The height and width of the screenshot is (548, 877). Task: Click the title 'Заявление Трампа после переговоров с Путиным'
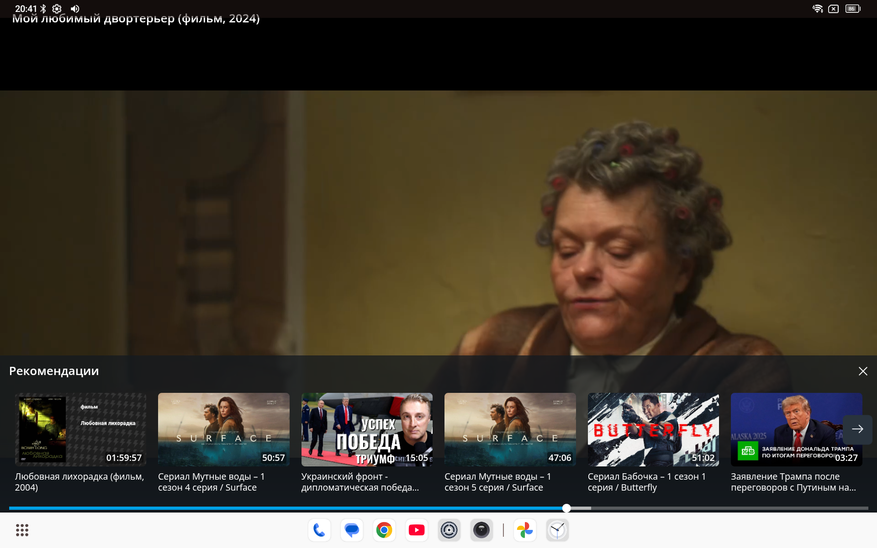pyautogui.click(x=793, y=482)
